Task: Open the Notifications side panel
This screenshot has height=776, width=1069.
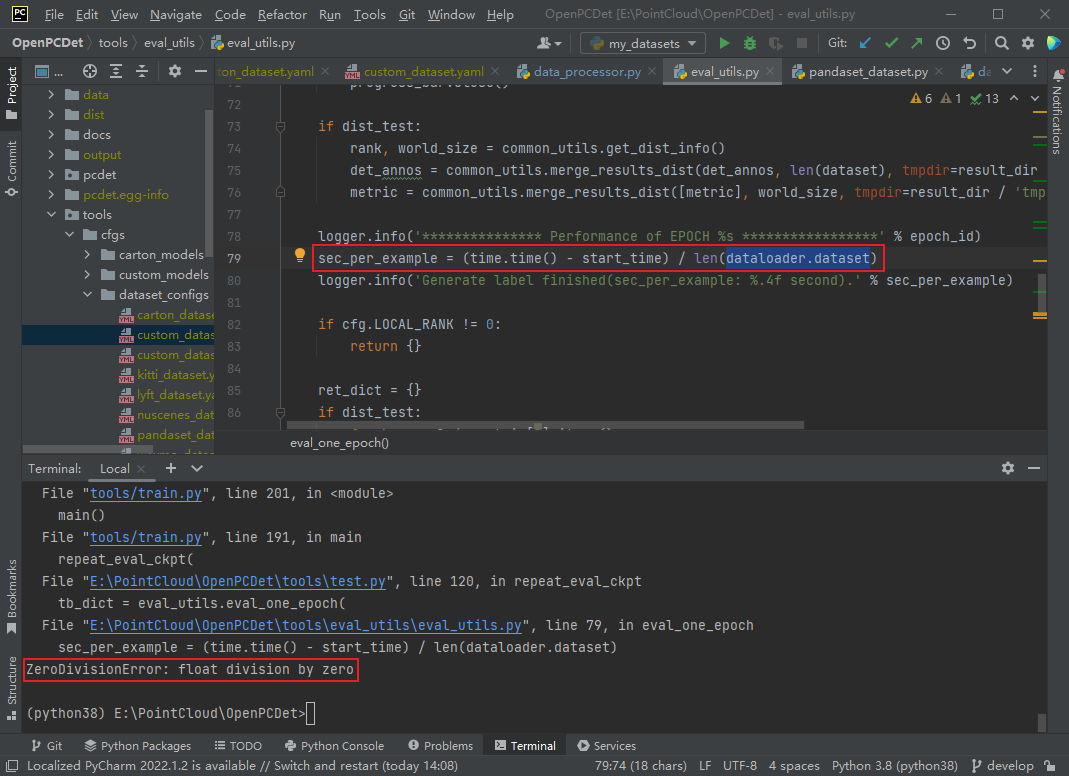Action: [1058, 111]
